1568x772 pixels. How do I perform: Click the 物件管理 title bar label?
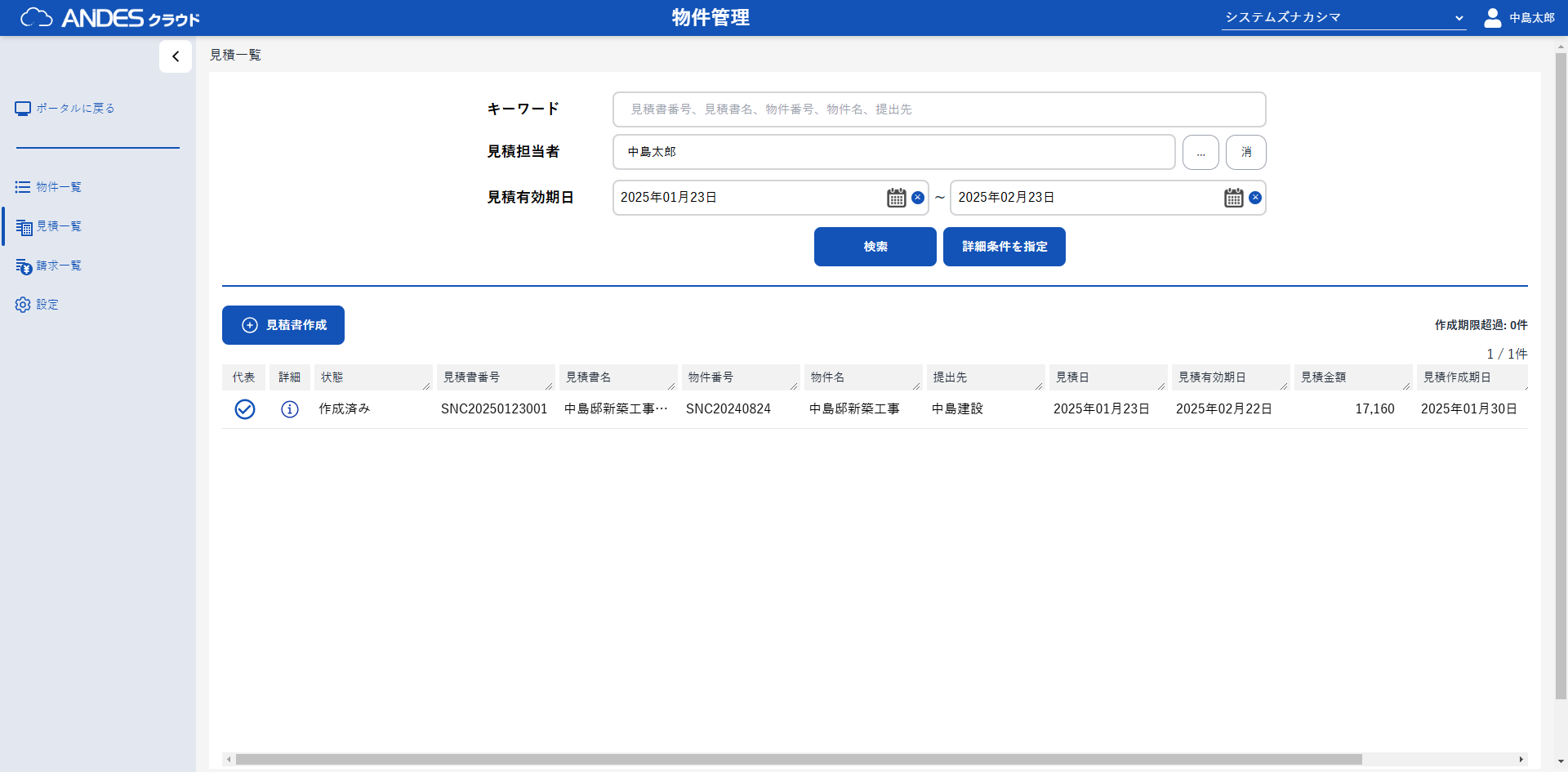click(x=709, y=17)
